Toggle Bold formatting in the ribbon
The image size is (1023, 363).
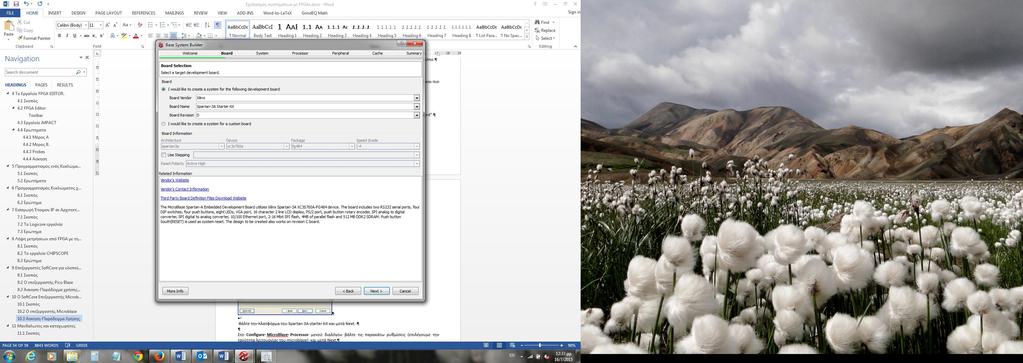(x=59, y=36)
